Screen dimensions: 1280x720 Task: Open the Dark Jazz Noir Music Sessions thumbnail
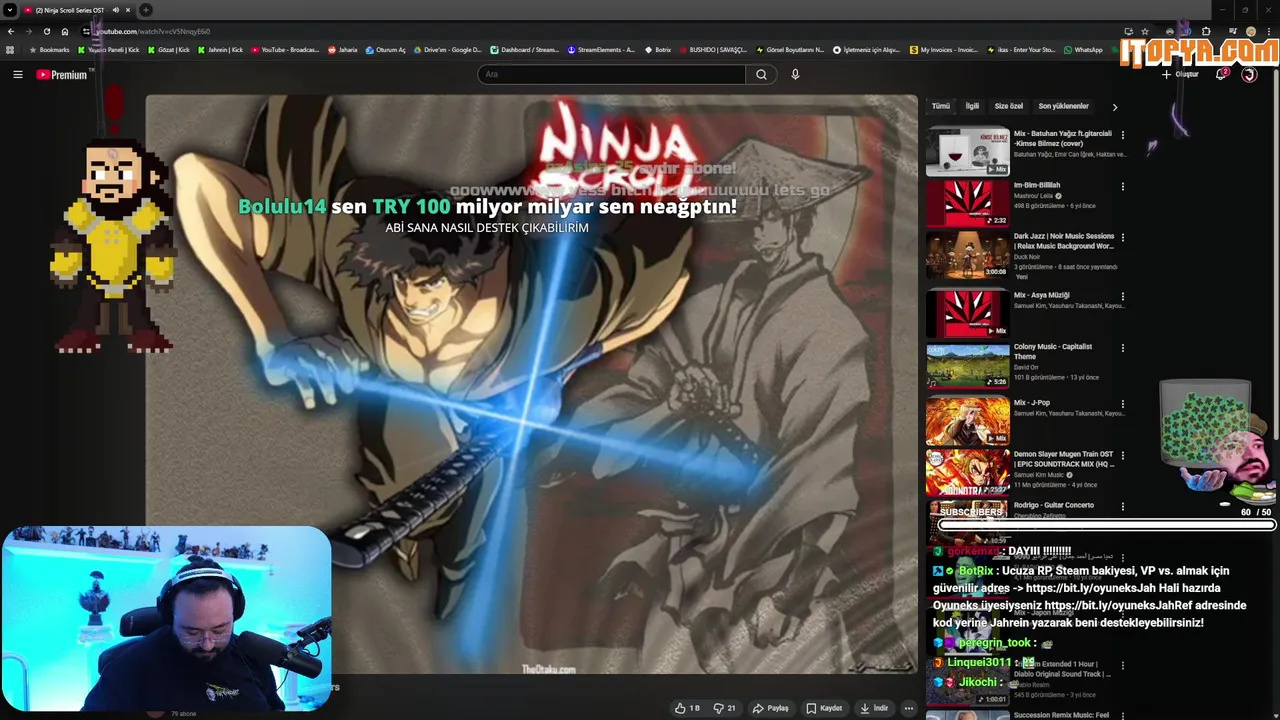(x=967, y=256)
